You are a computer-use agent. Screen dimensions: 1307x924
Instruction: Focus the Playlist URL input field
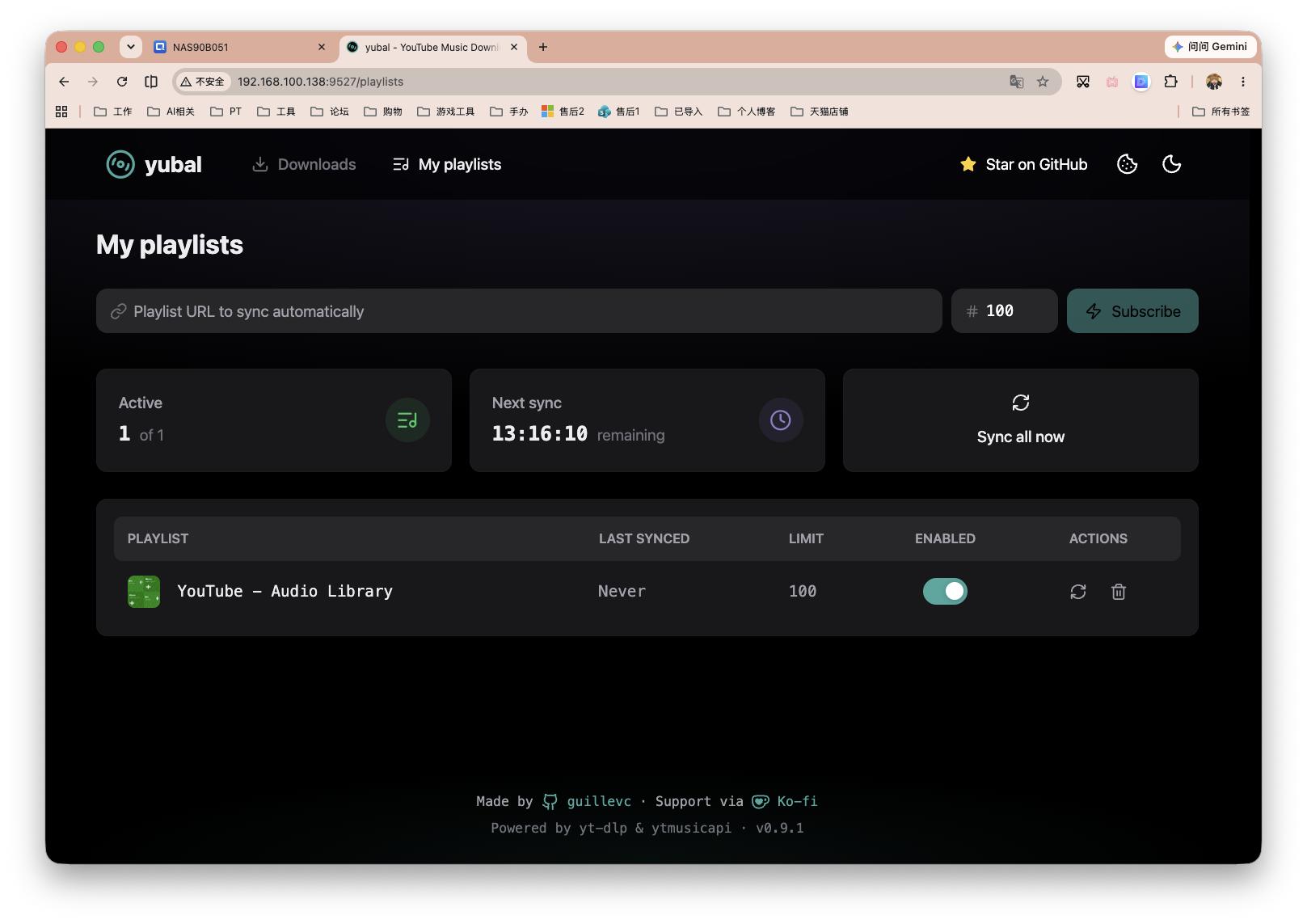(519, 311)
